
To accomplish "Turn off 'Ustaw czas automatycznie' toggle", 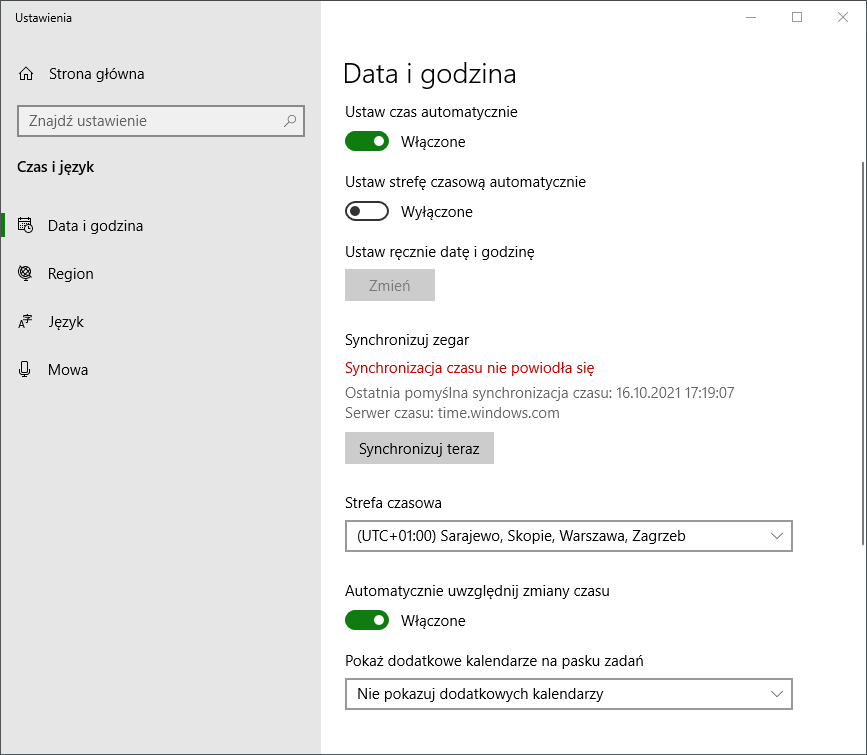I will [367, 141].
